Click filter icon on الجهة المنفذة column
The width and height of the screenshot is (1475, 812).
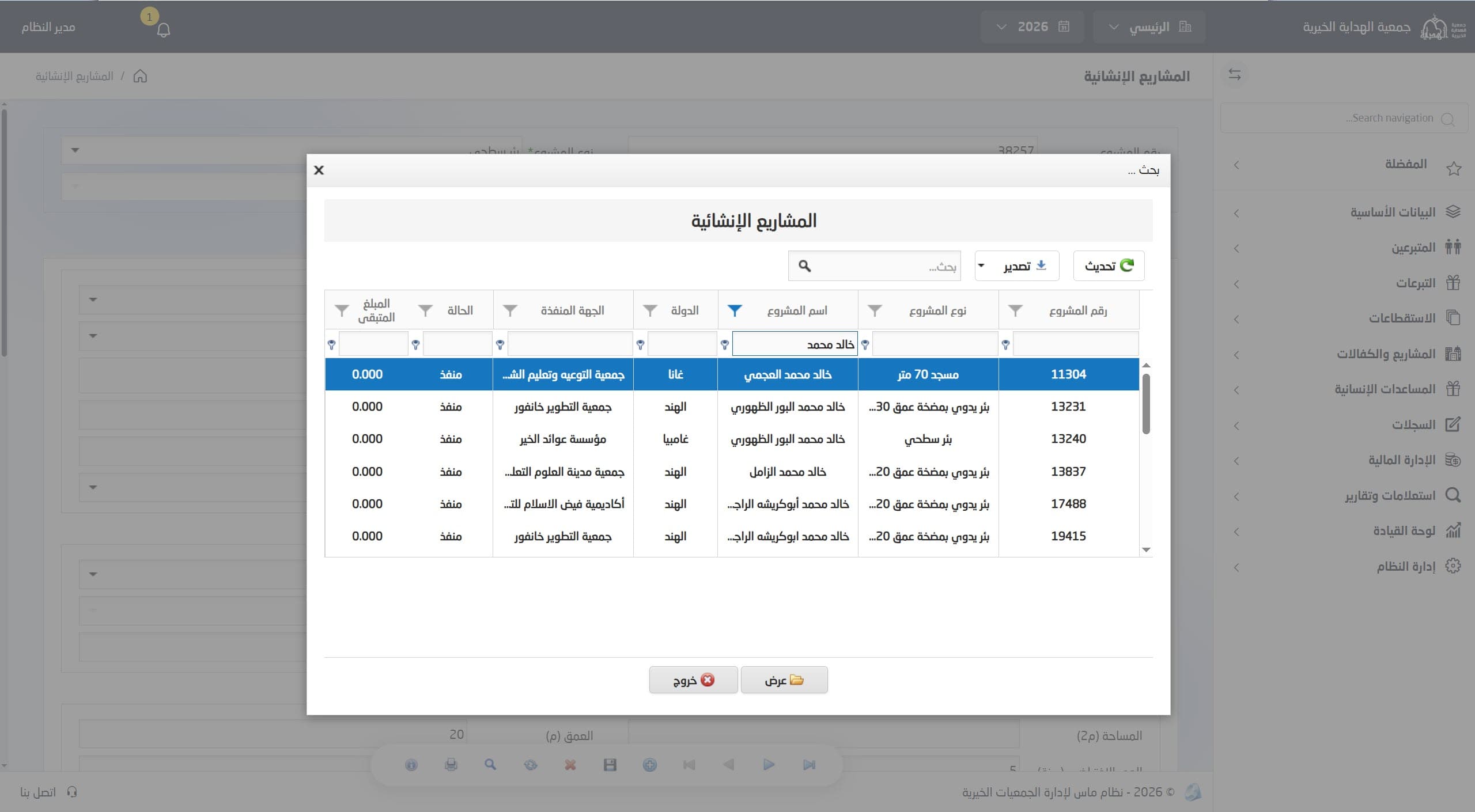point(509,311)
